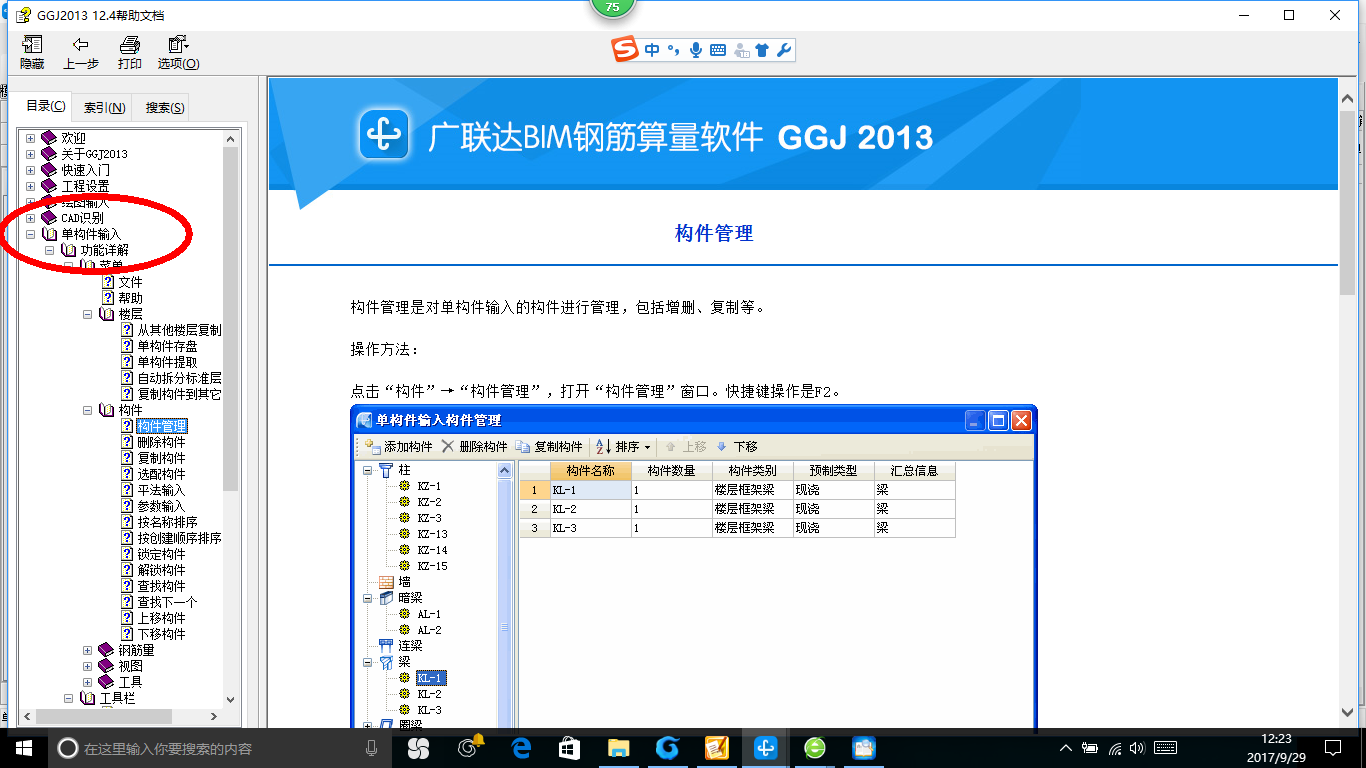Switch to the 索引(N) tab
Image resolution: width=1366 pixels, height=768 pixels.
[x=104, y=108]
